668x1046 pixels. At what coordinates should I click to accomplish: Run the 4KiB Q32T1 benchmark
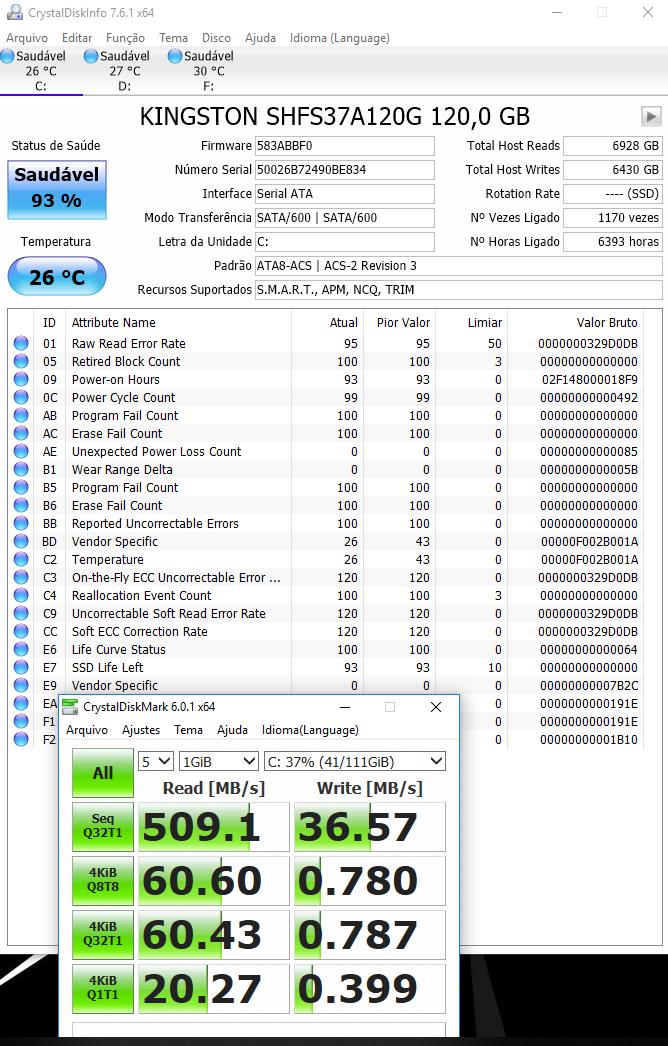tap(103, 935)
